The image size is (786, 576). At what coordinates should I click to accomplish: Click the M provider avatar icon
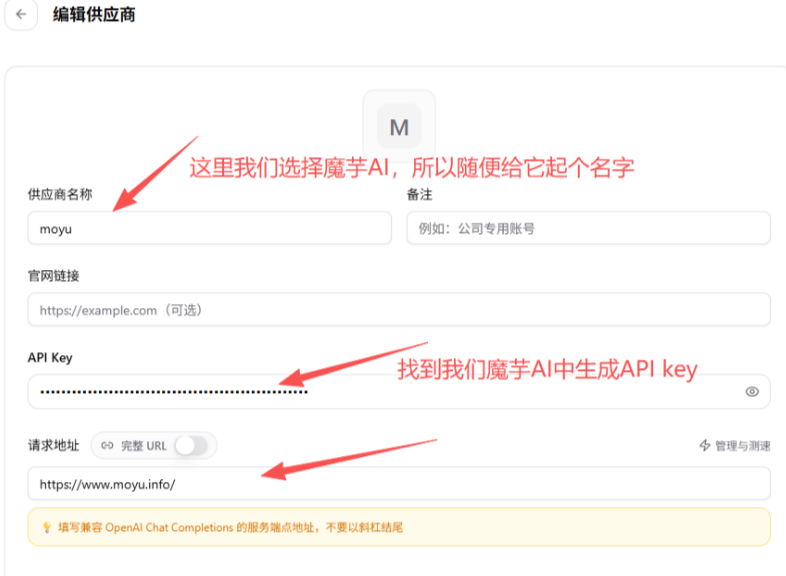coord(399,126)
